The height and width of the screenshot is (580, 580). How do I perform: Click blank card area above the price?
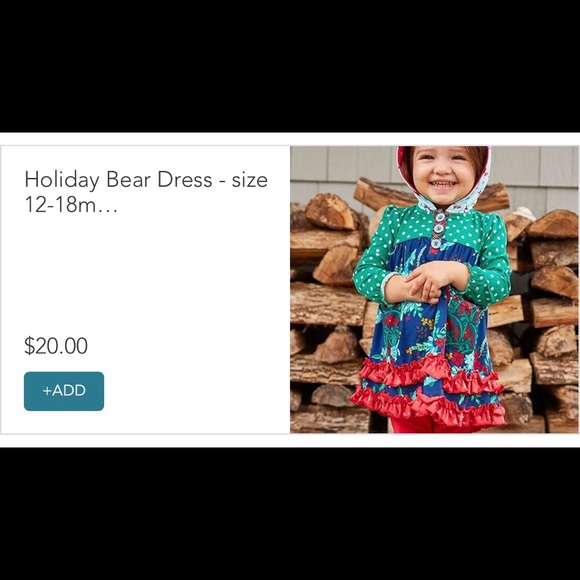(146, 274)
